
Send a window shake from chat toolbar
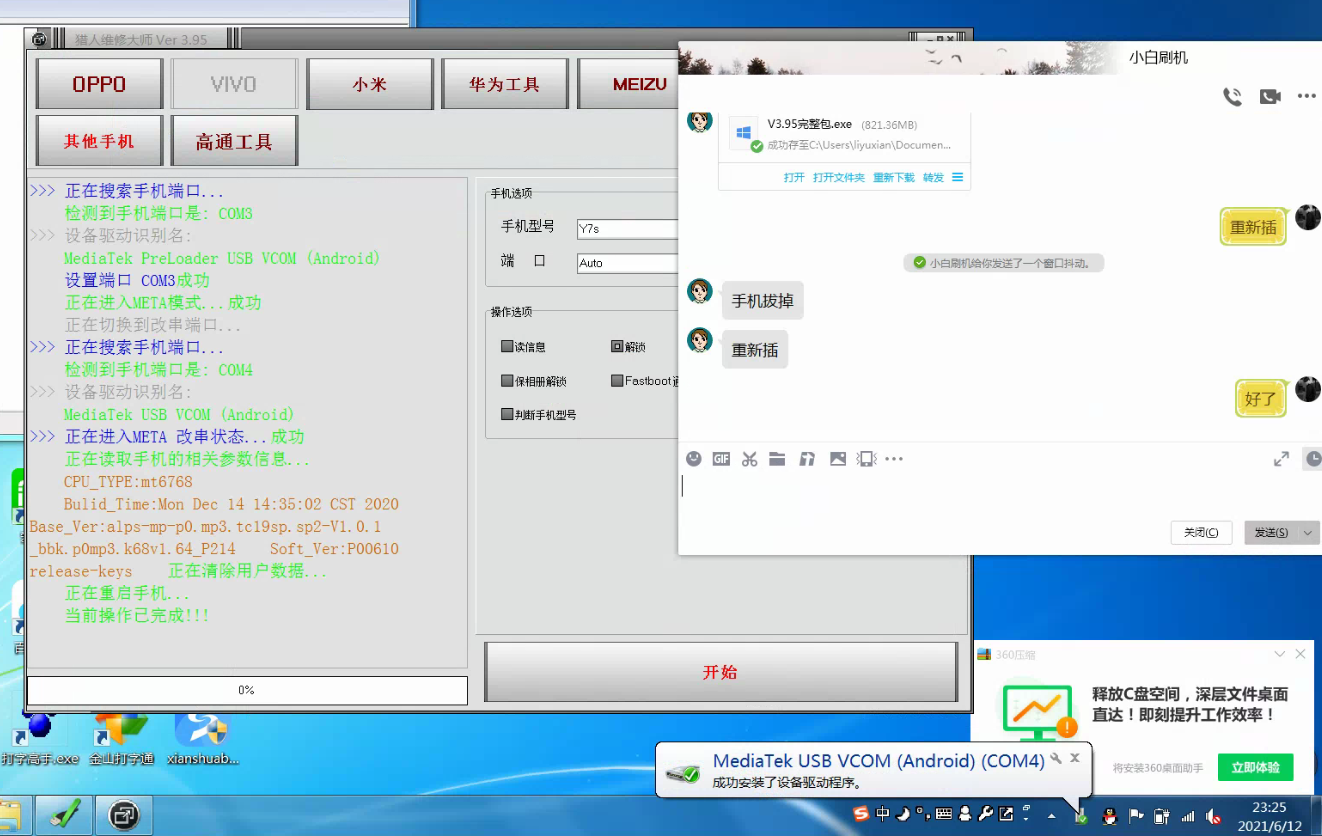point(867,459)
